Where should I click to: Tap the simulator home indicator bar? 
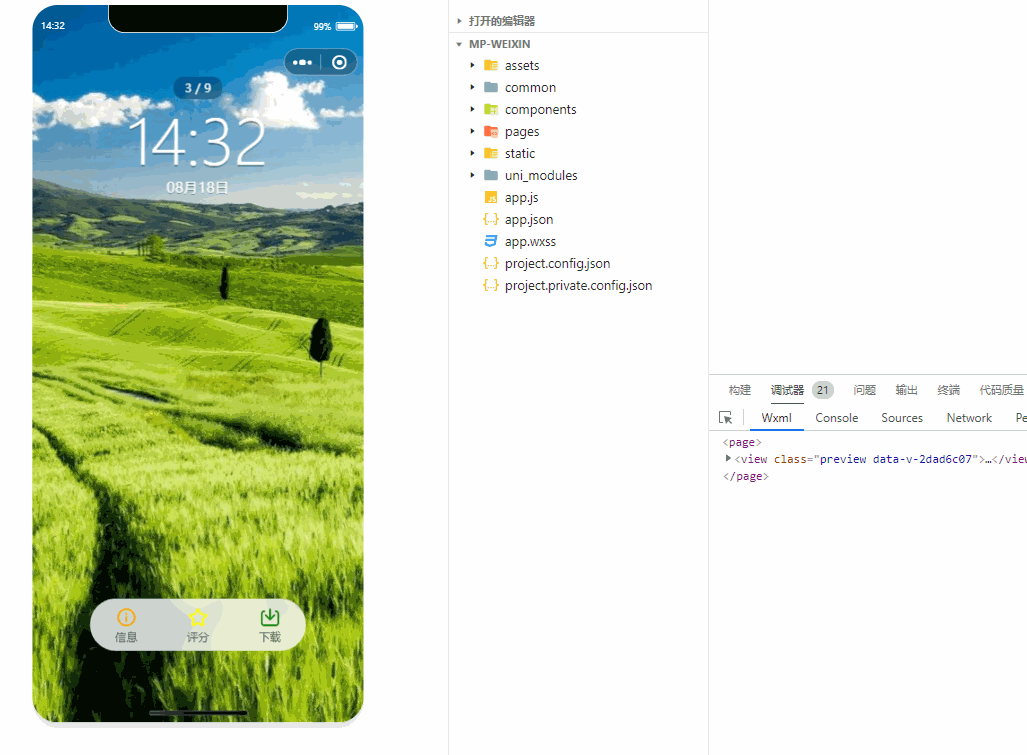198,712
